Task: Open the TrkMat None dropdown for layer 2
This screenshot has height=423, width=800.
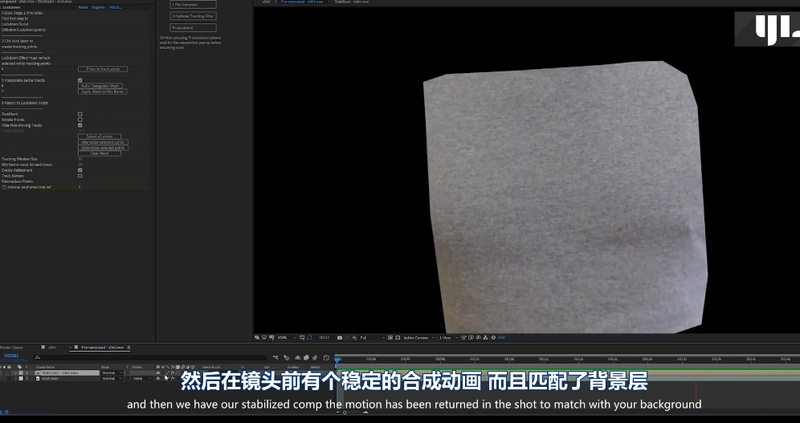Action: (x=141, y=379)
